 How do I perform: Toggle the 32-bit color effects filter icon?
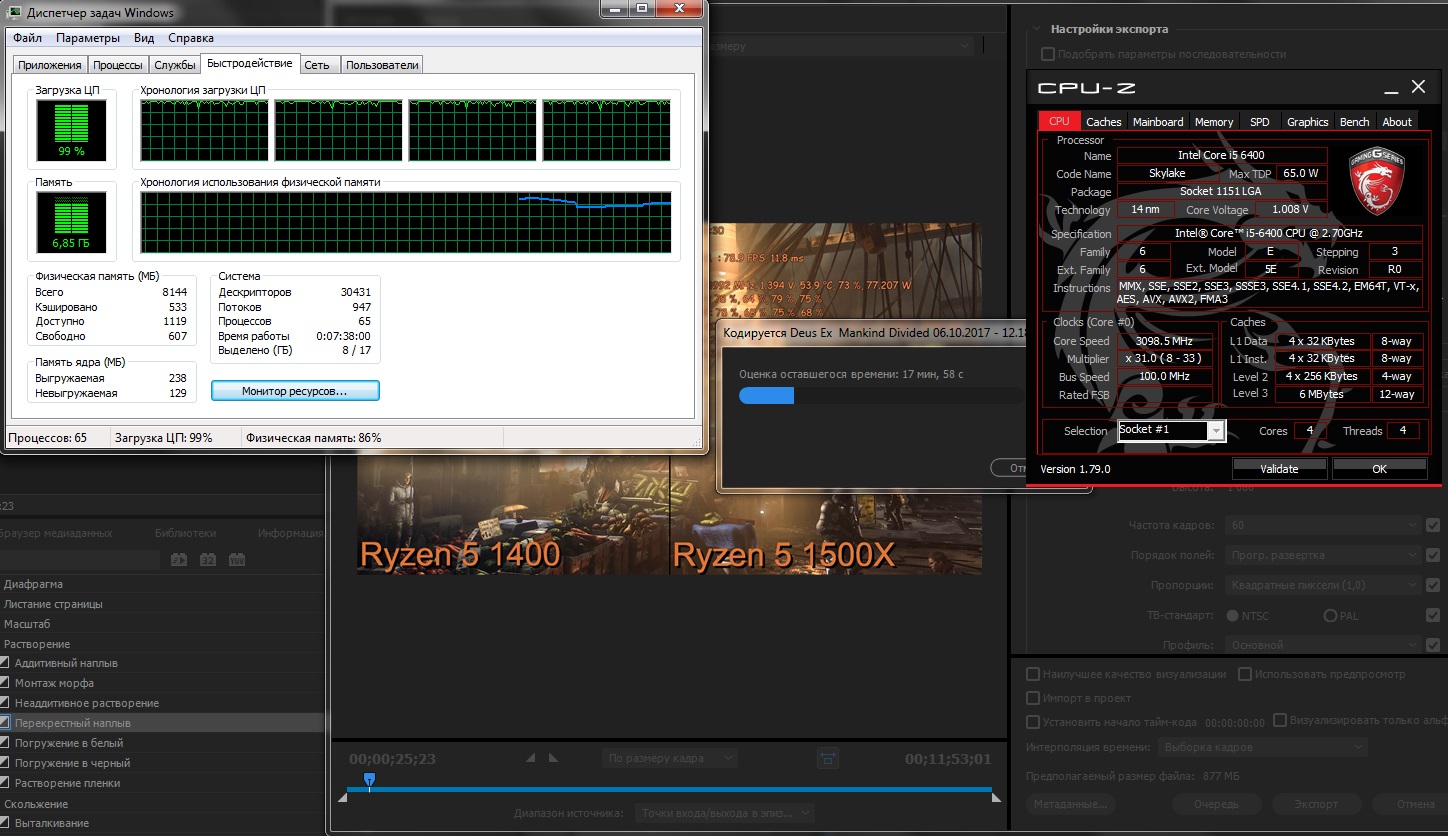tap(209, 560)
